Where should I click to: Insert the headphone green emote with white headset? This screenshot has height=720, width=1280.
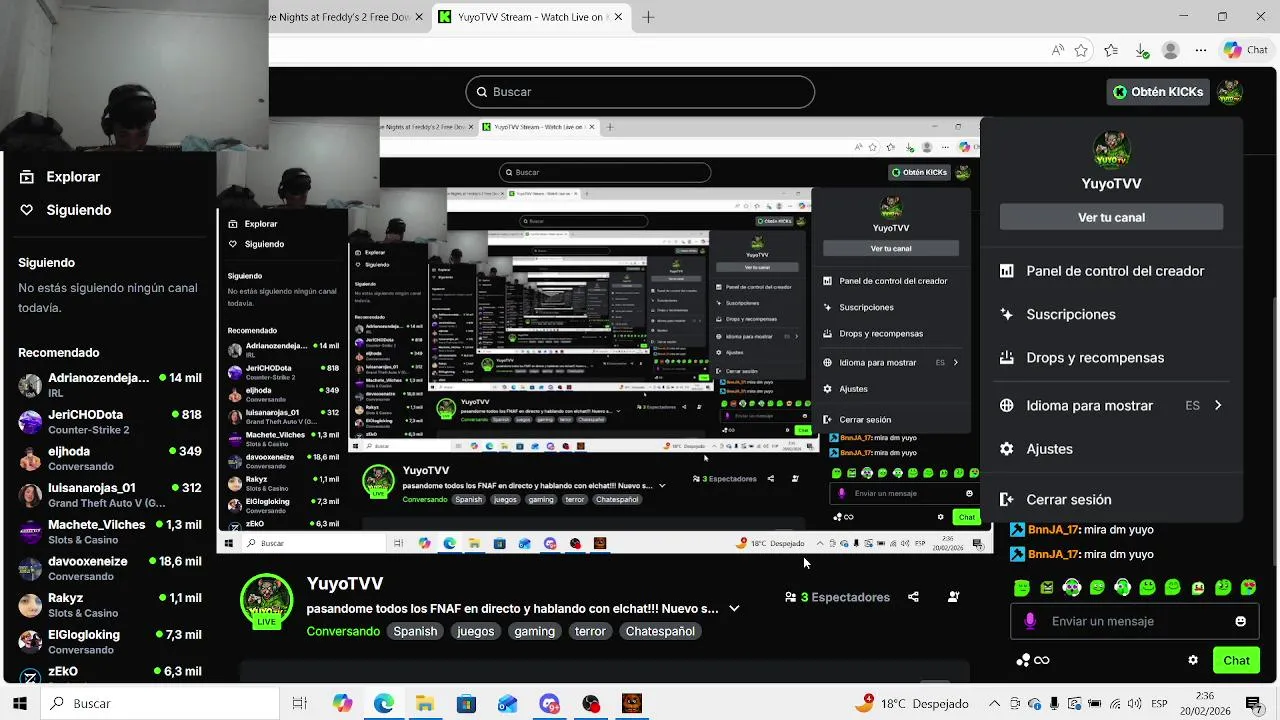[1072, 588]
